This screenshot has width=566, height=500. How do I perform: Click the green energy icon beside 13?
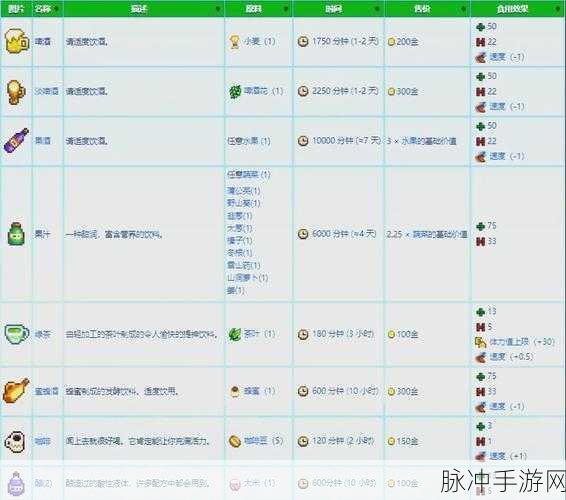(480, 312)
